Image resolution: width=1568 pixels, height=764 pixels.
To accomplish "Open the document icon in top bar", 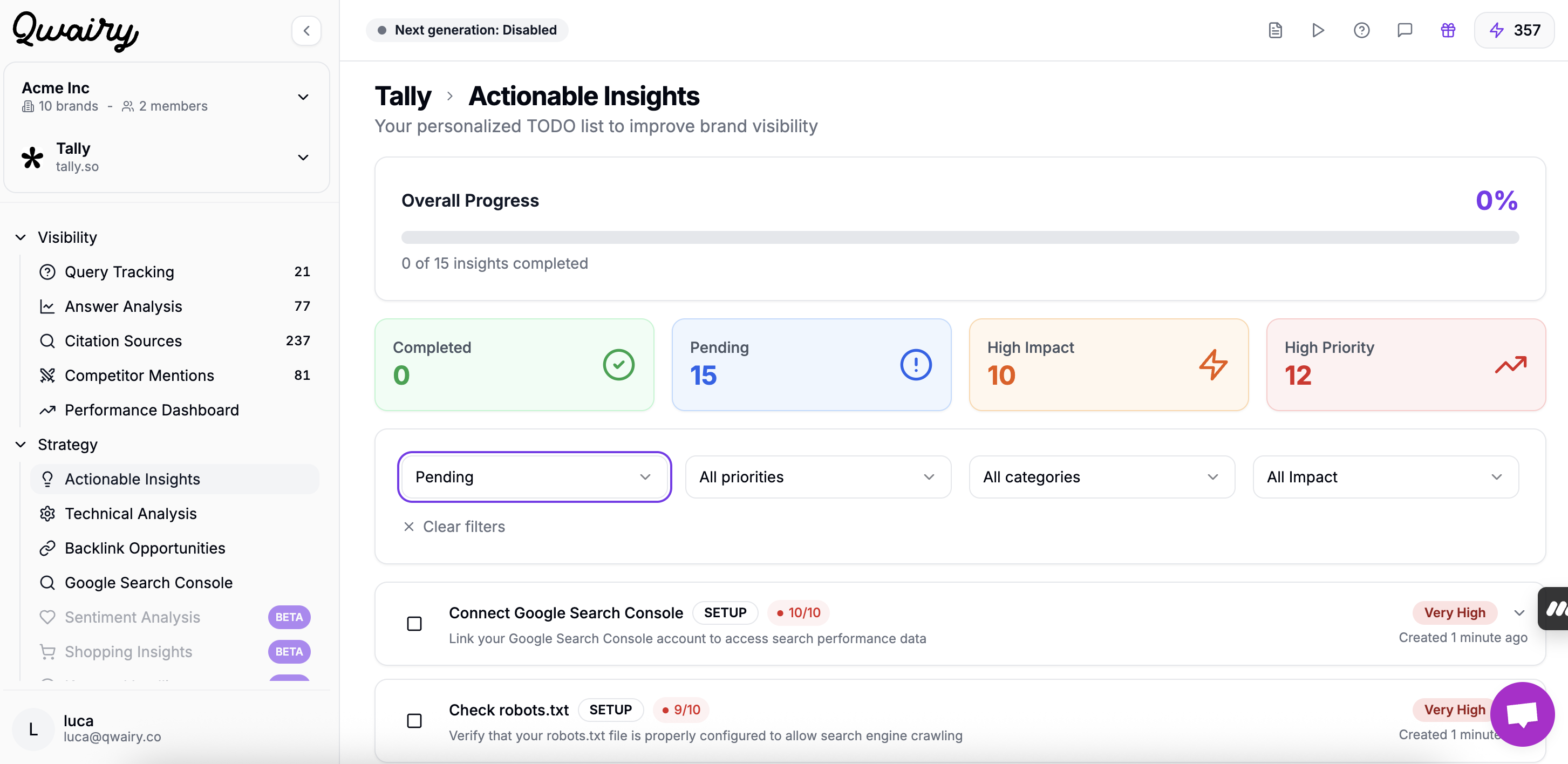I will 1274,30.
